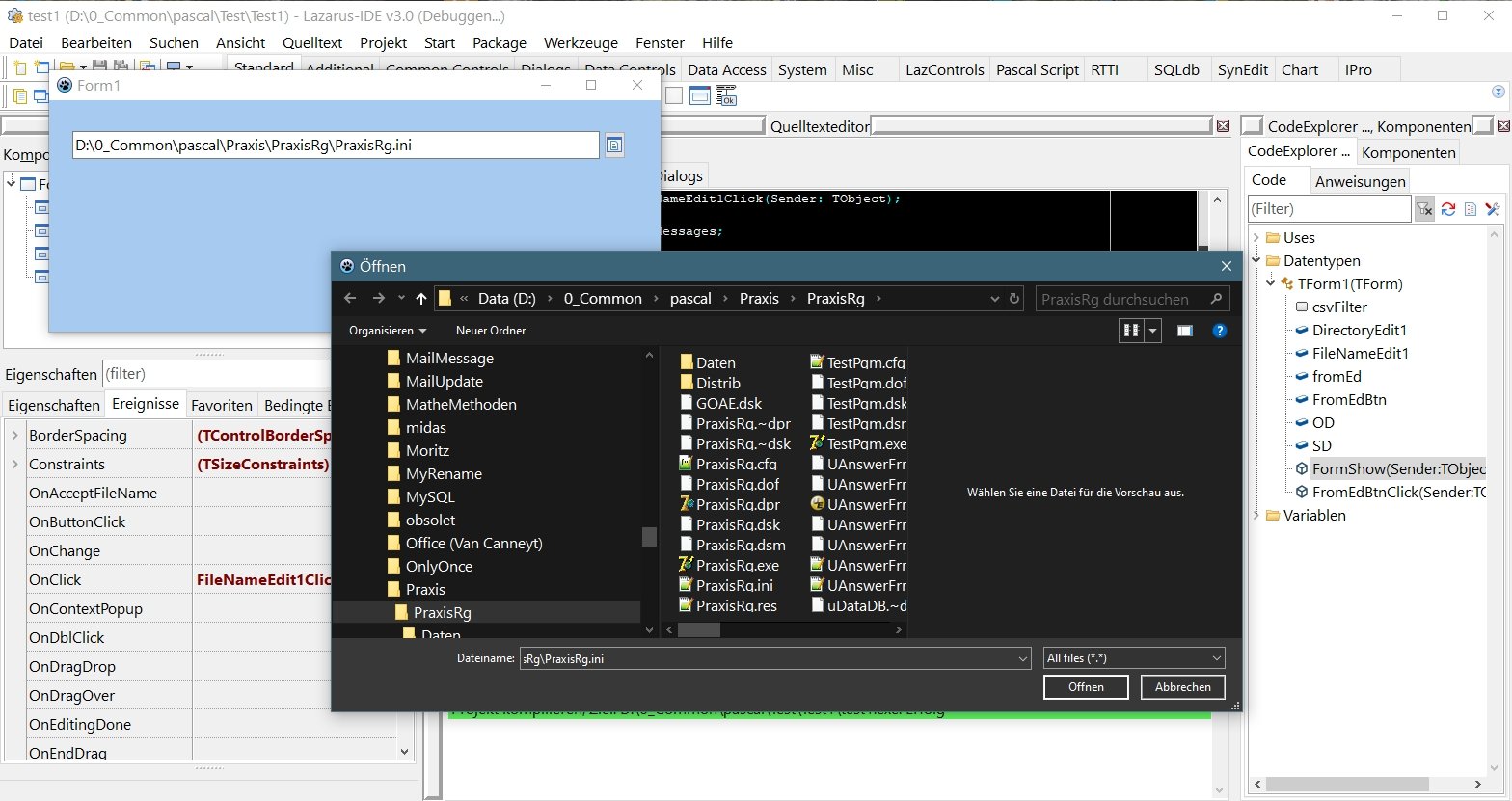Refresh the CodeExplorer tree
This screenshot has width=1512, height=801.
pyautogui.click(x=1447, y=209)
